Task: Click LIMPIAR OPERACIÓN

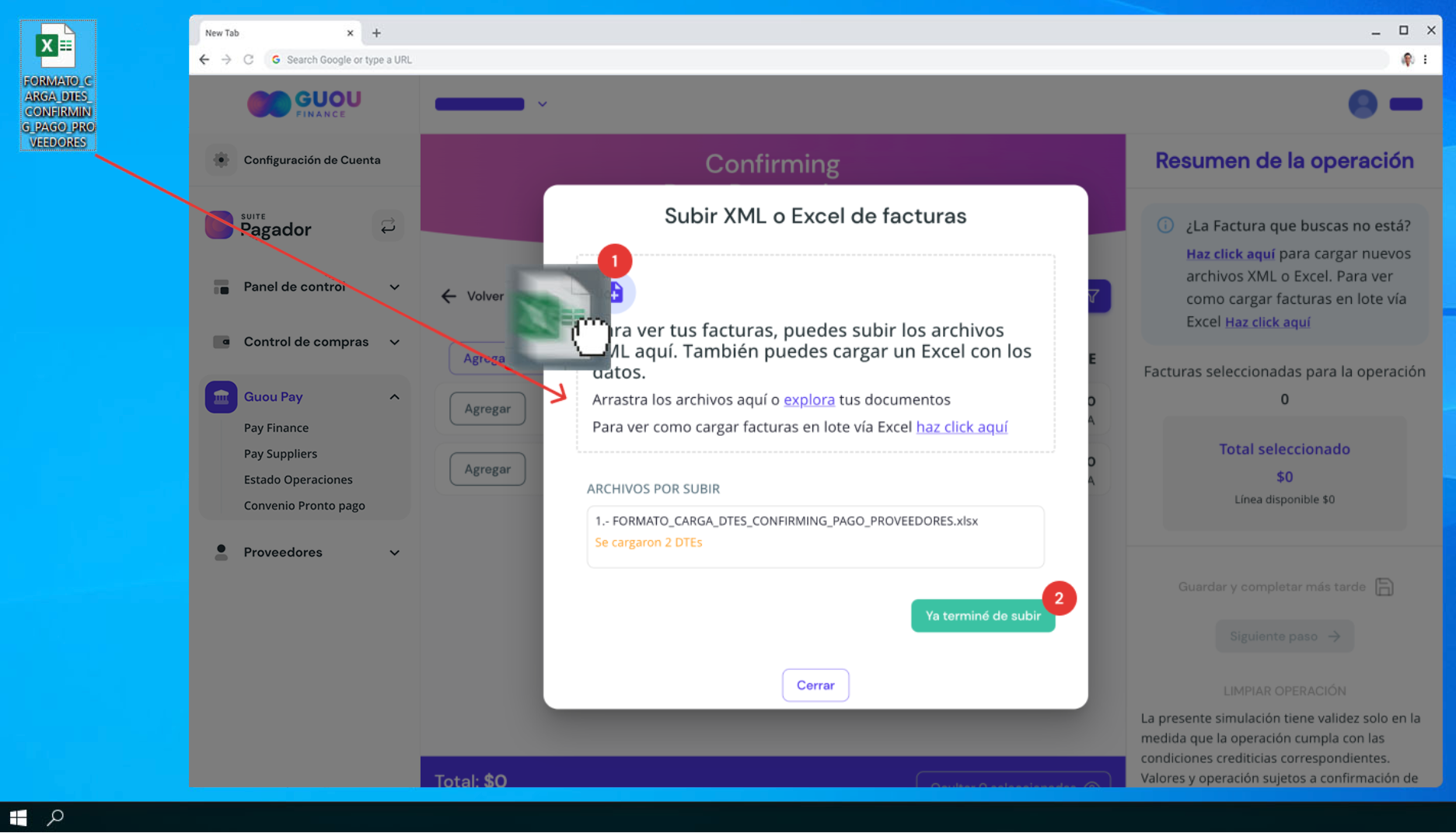Action: pos(1284,691)
